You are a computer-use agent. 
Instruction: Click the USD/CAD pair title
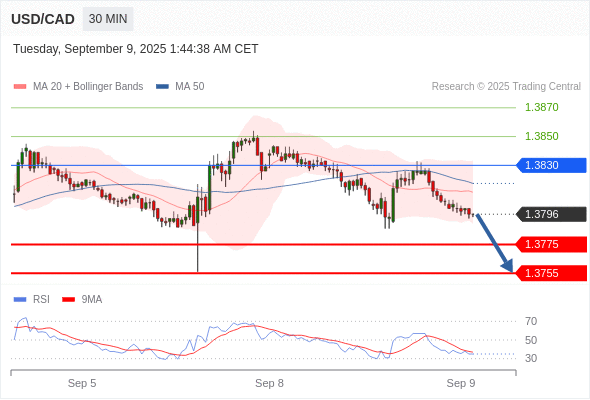pos(43,19)
